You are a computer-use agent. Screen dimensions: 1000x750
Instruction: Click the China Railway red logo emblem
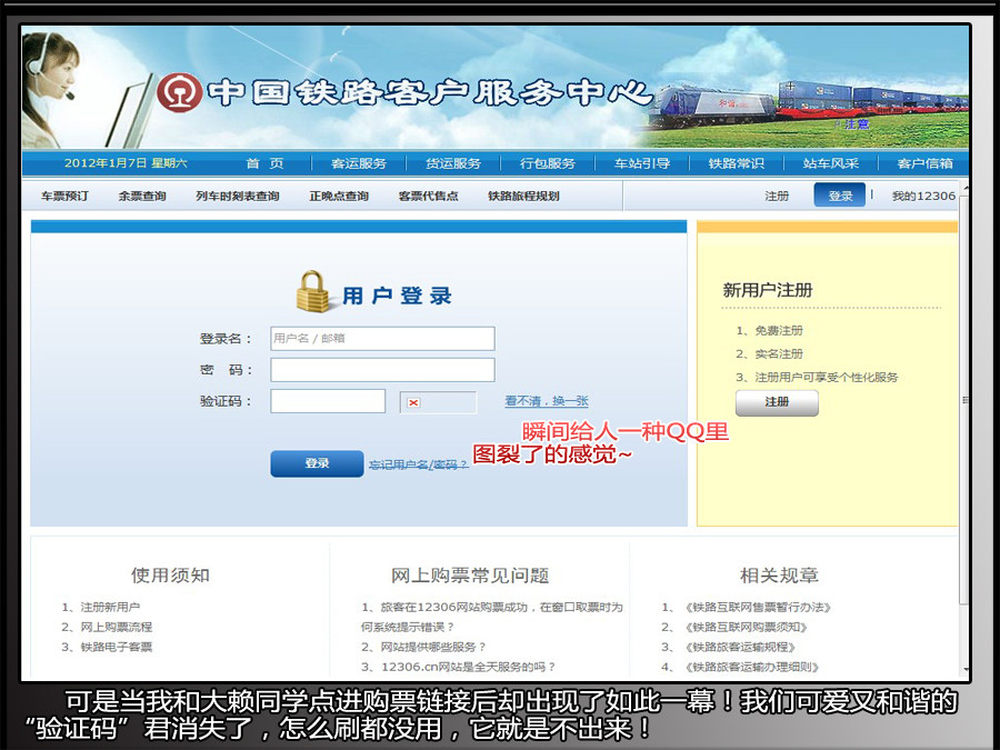tap(179, 92)
